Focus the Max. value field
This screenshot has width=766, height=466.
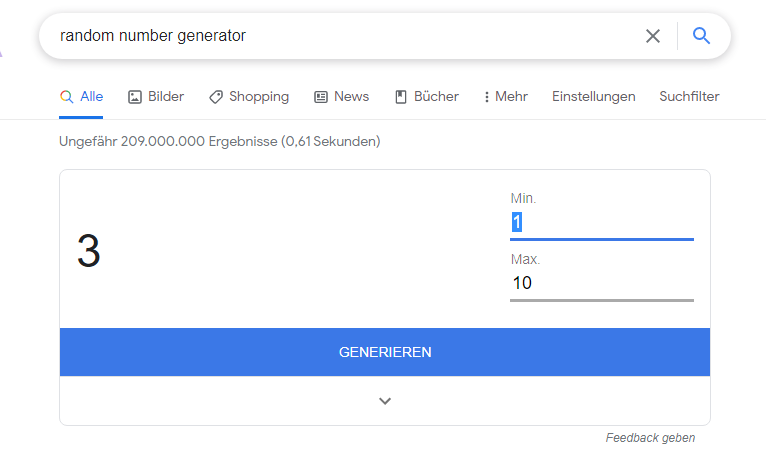pyautogui.click(x=602, y=283)
